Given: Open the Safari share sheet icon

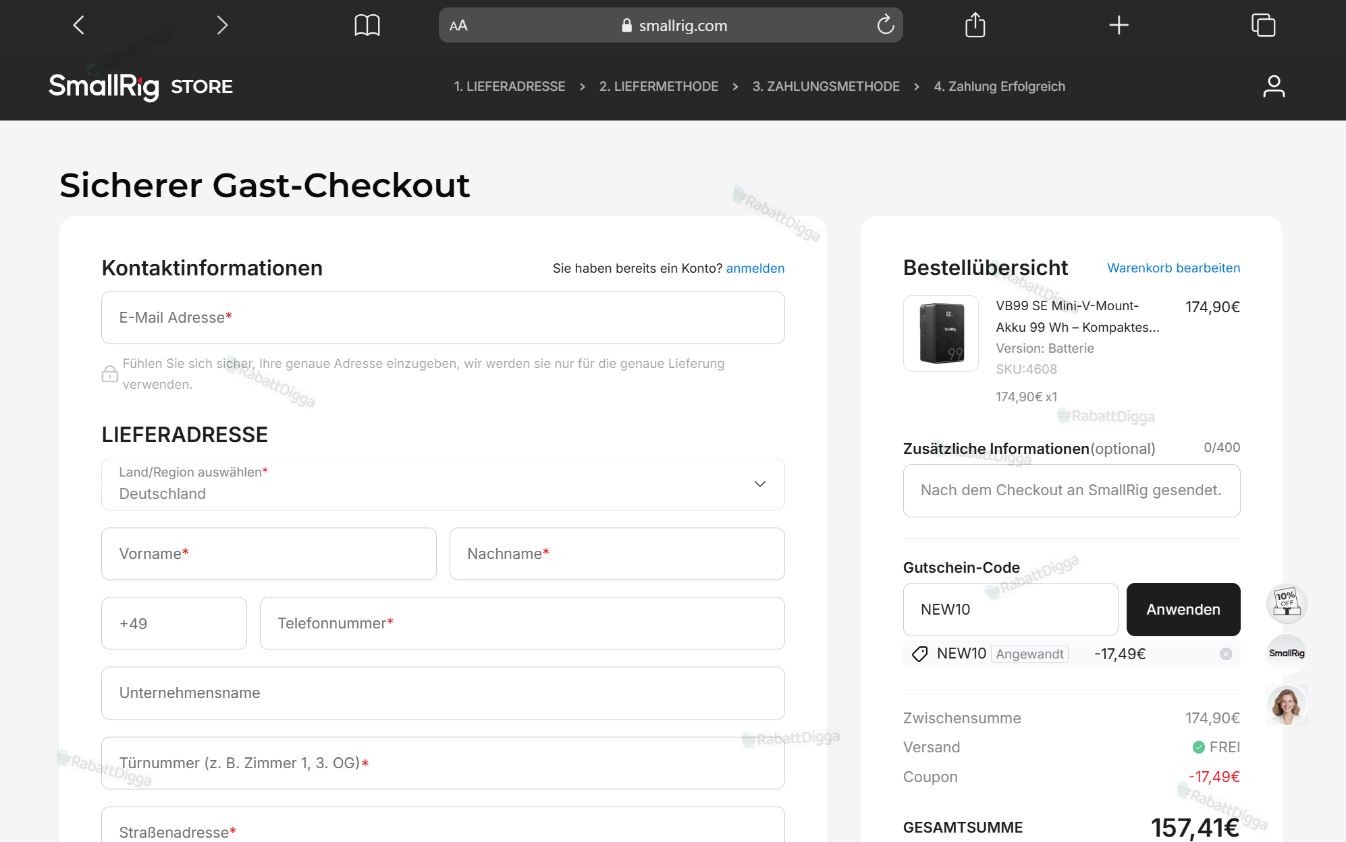Looking at the screenshot, I should point(975,25).
